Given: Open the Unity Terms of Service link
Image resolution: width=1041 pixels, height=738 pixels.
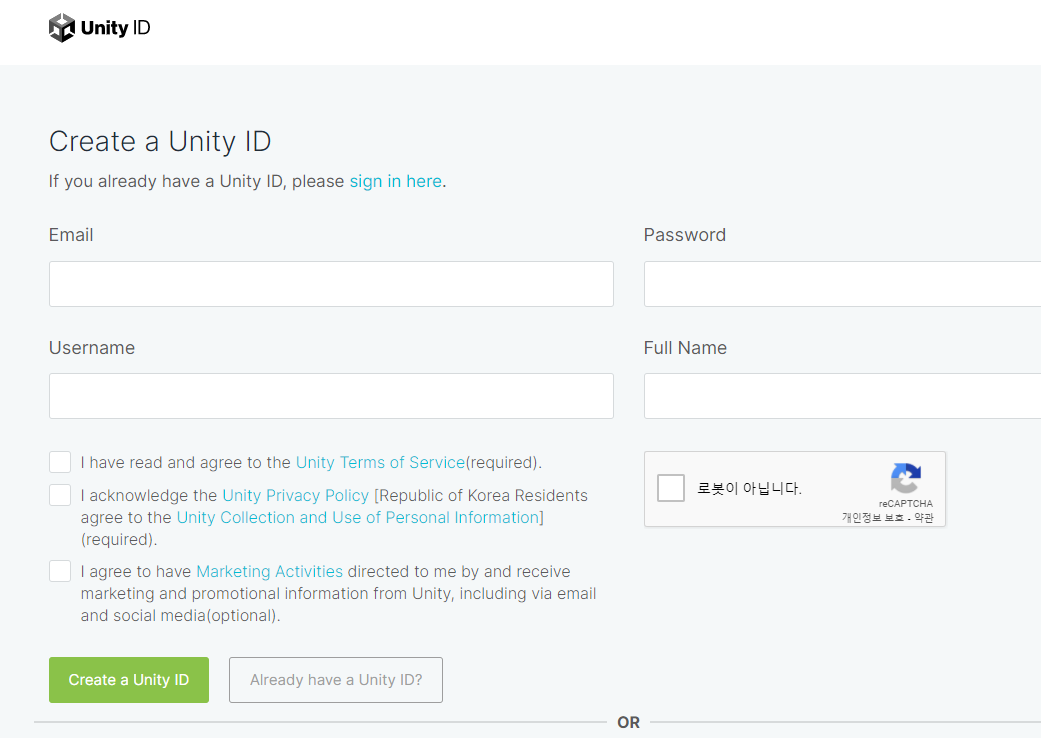Looking at the screenshot, I should 380,463.
